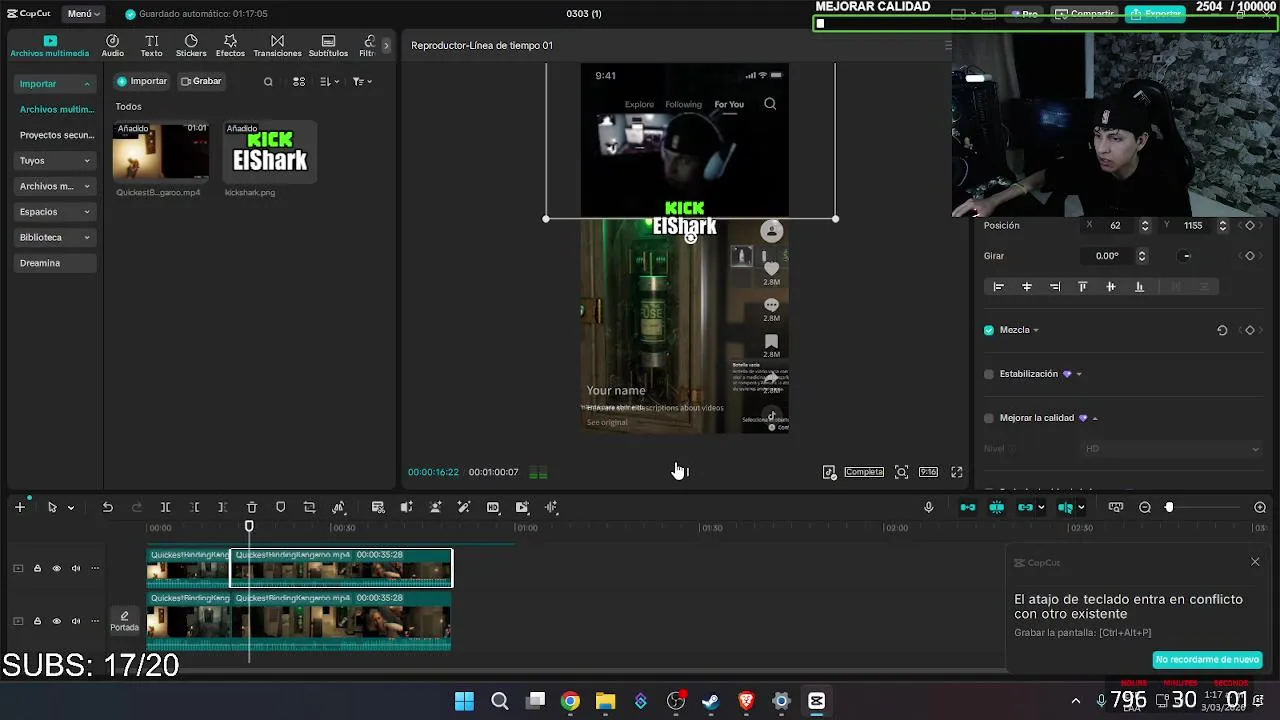Undo the last edit in the timeline
The width and height of the screenshot is (1280, 720).
coord(108,508)
